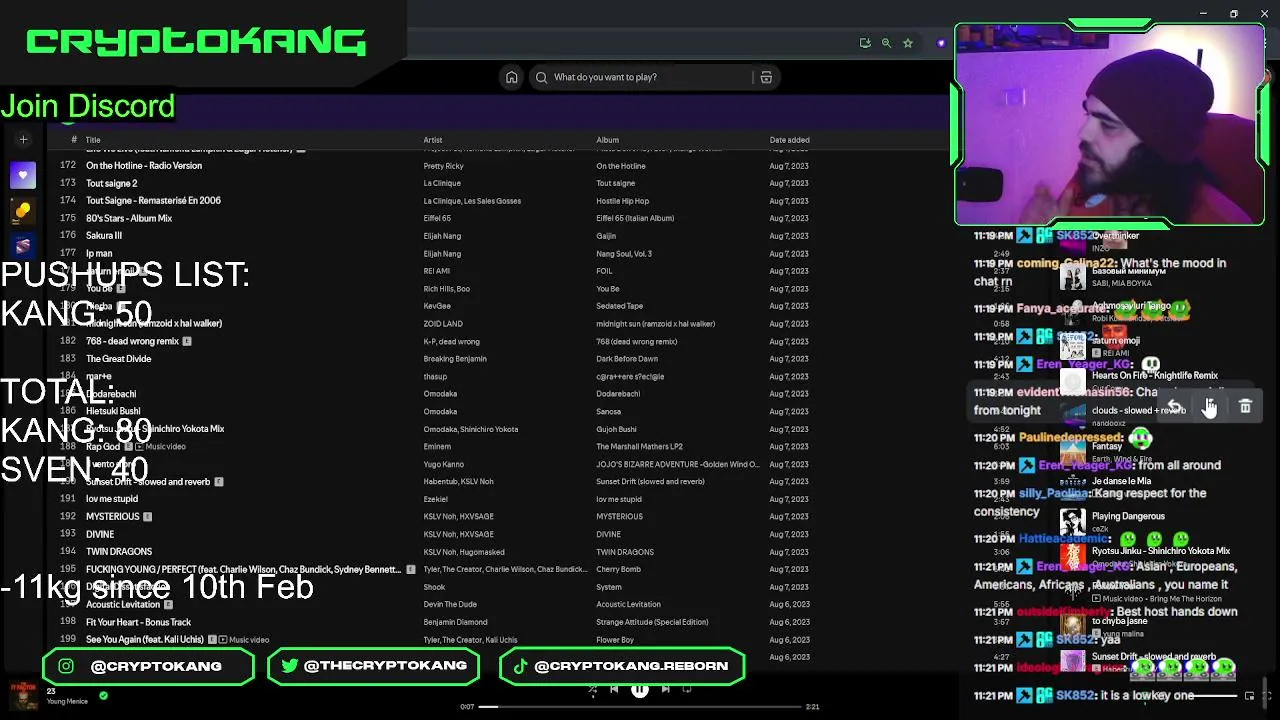Toggle the repeat mode button
Viewport: 1280px width, 720px height.
tap(687, 689)
